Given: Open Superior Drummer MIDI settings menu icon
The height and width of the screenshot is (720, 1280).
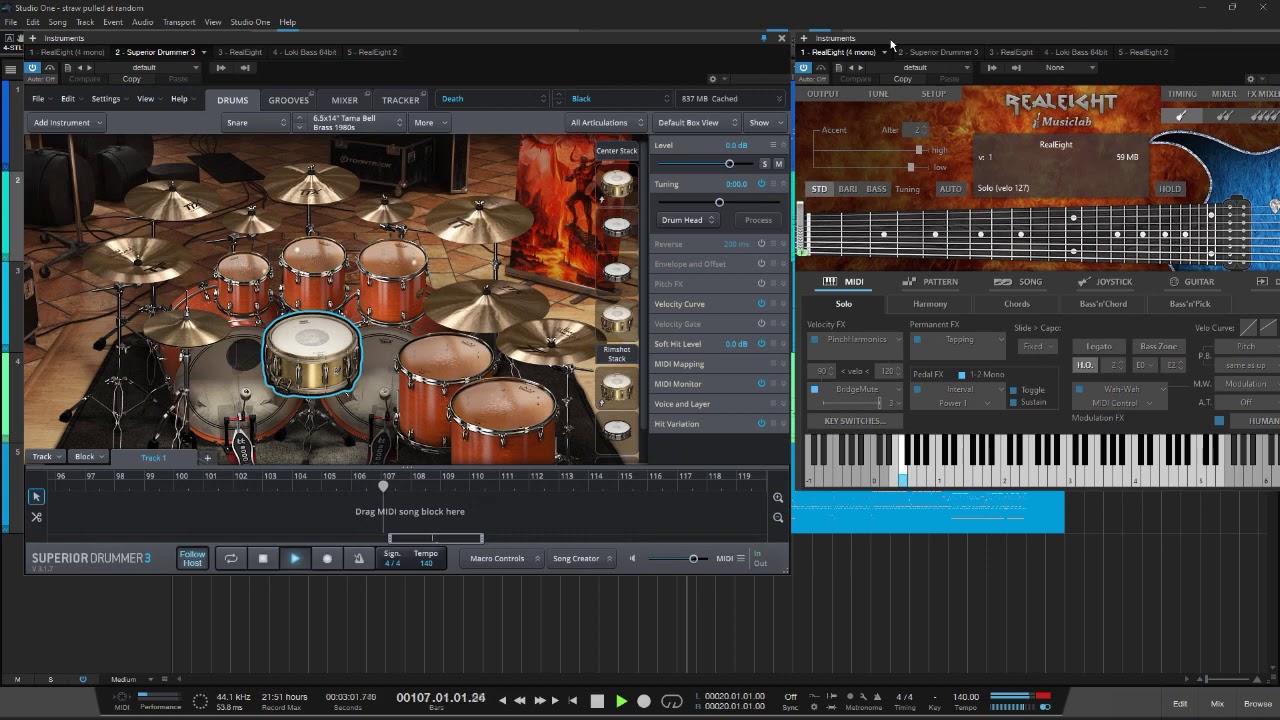Looking at the screenshot, I should [741, 558].
